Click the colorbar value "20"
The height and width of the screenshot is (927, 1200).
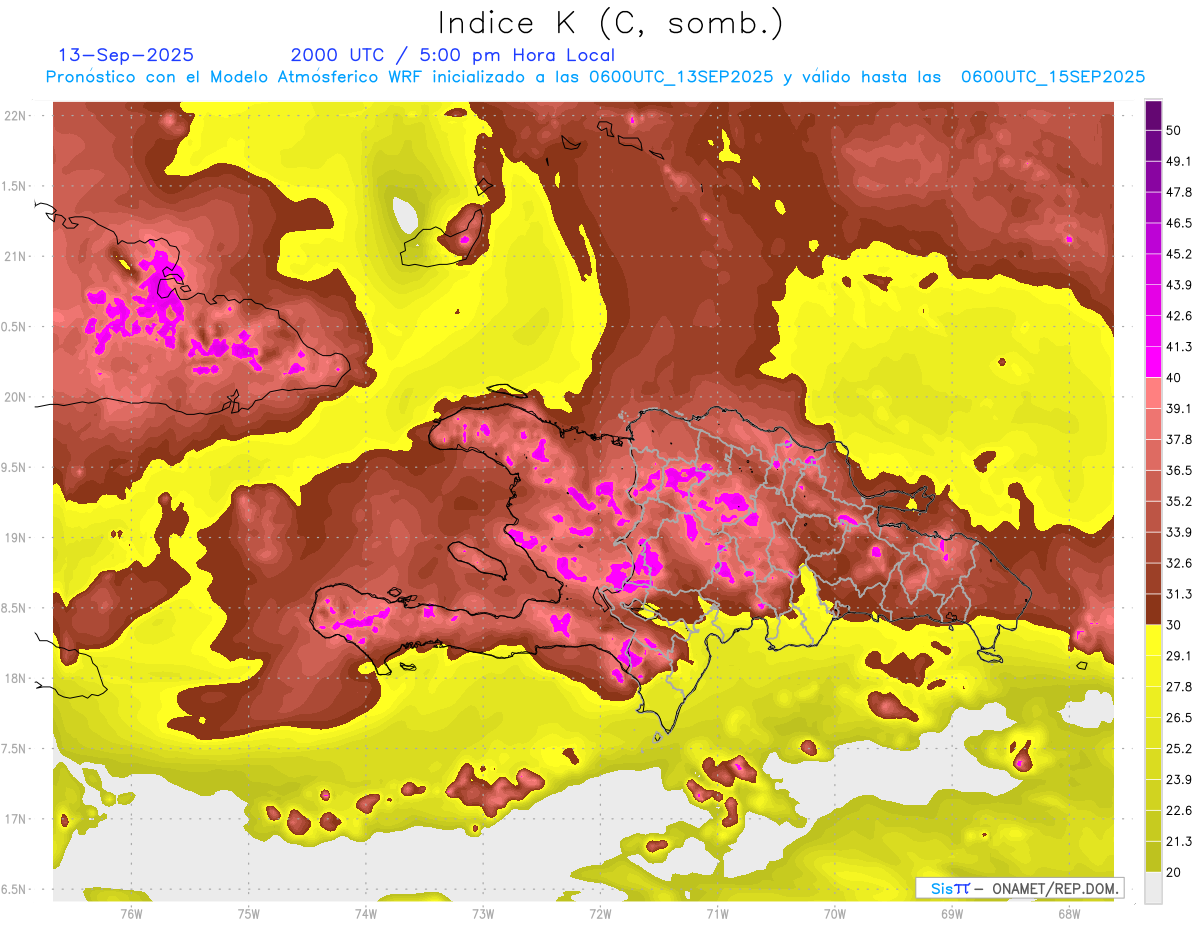point(1174,872)
